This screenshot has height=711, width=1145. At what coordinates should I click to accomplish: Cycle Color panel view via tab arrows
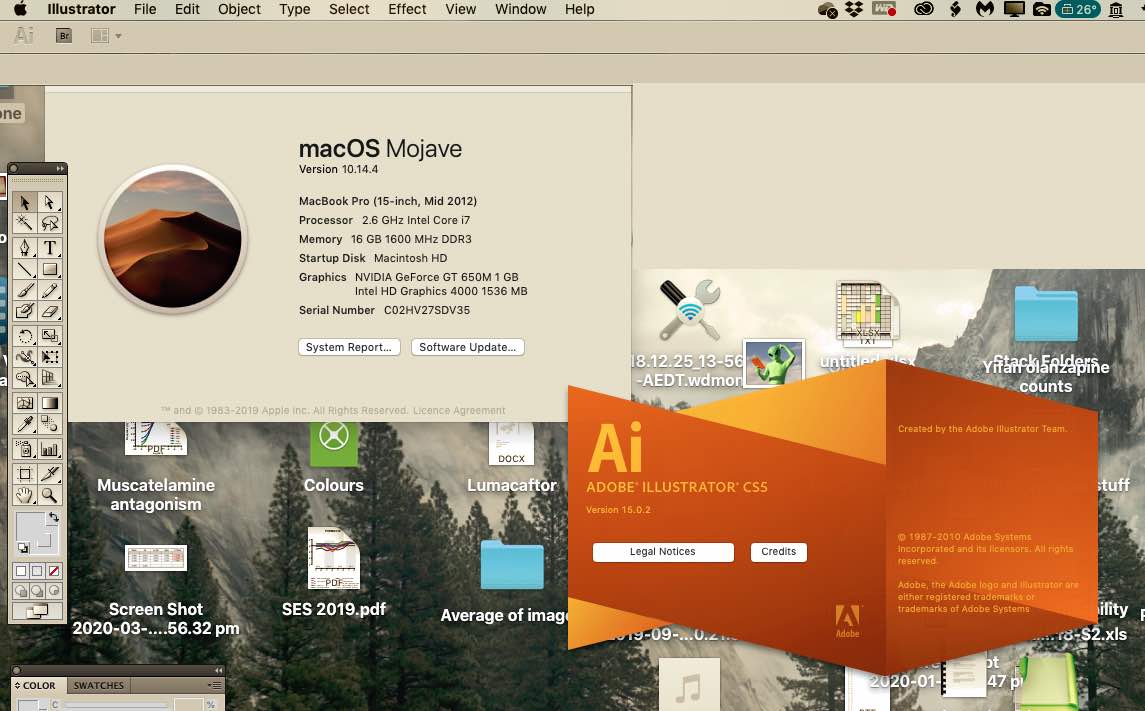coord(18,685)
